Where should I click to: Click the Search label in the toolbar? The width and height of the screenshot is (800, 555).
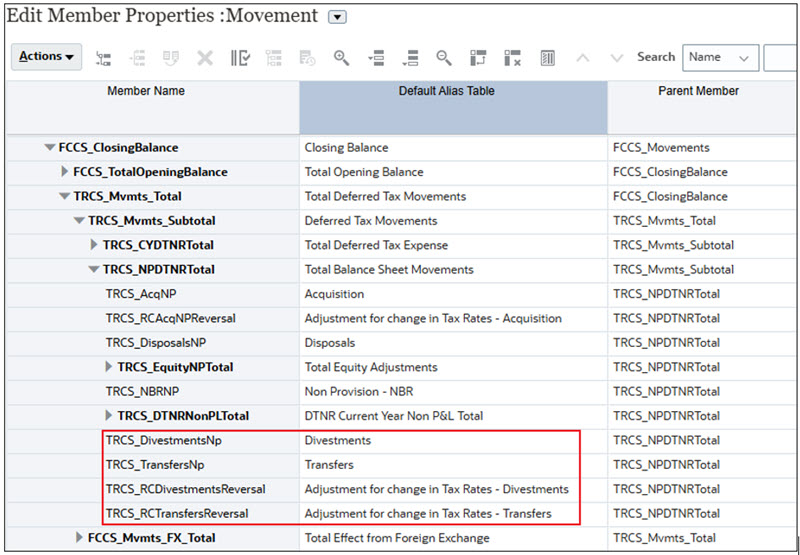tap(656, 57)
